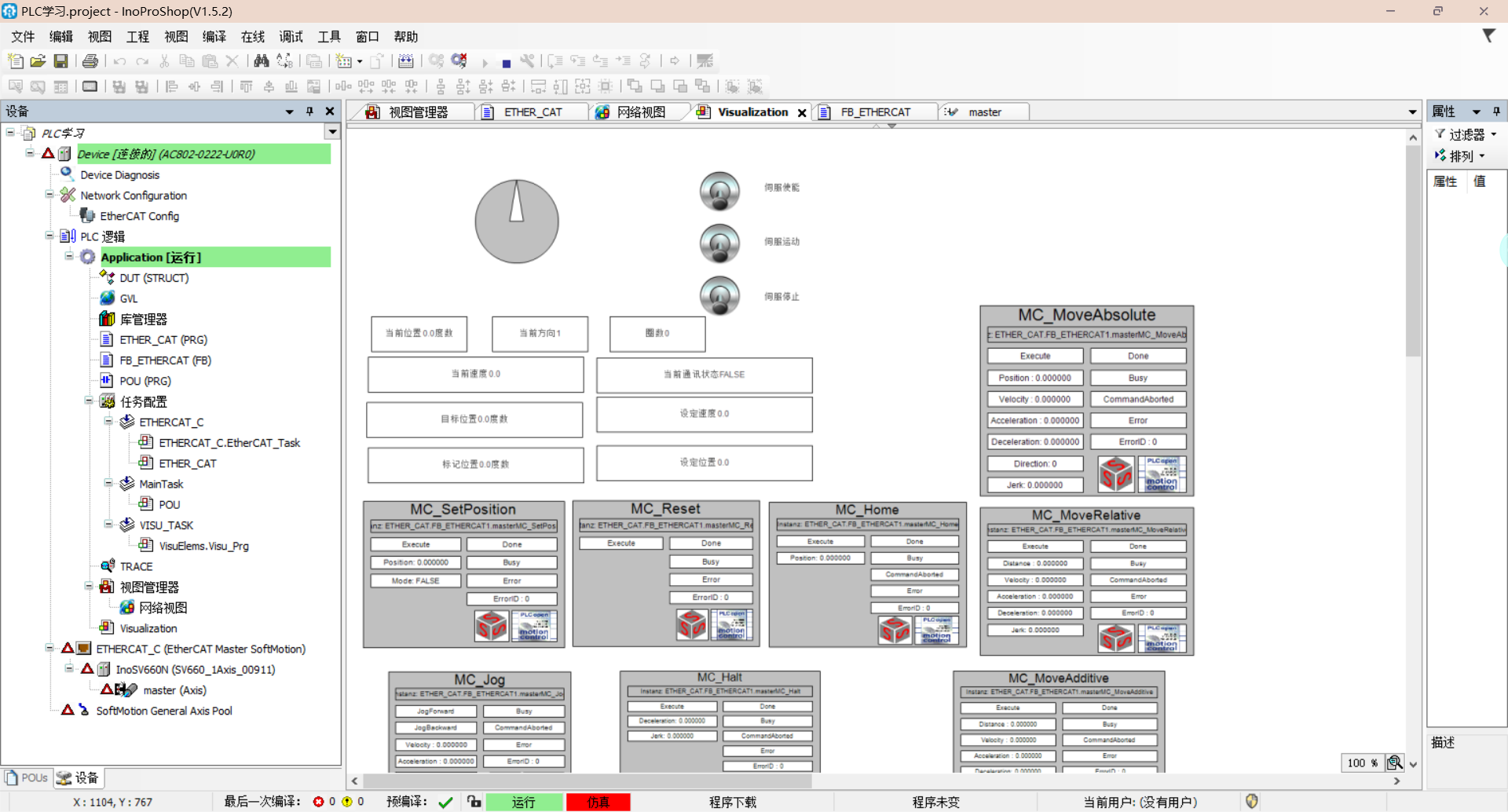
Task: Click the filter funnel icon at top right
Action: coord(1488,36)
